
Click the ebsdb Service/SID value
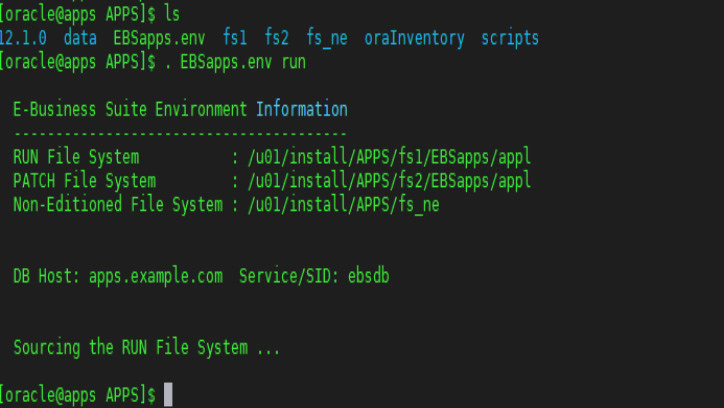pyautogui.click(x=368, y=276)
